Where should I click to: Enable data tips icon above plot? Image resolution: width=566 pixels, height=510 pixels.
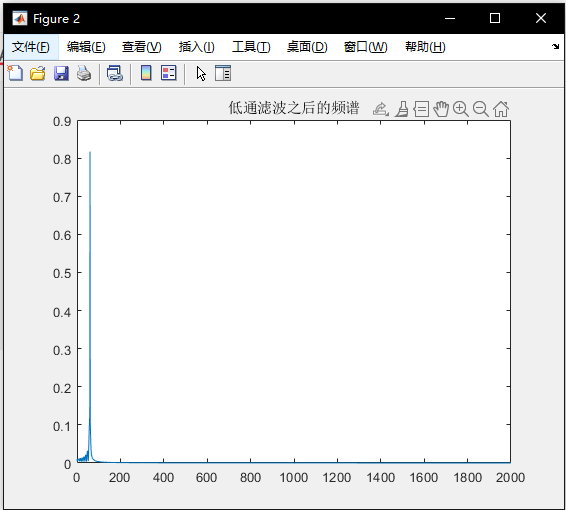pyautogui.click(x=421, y=109)
